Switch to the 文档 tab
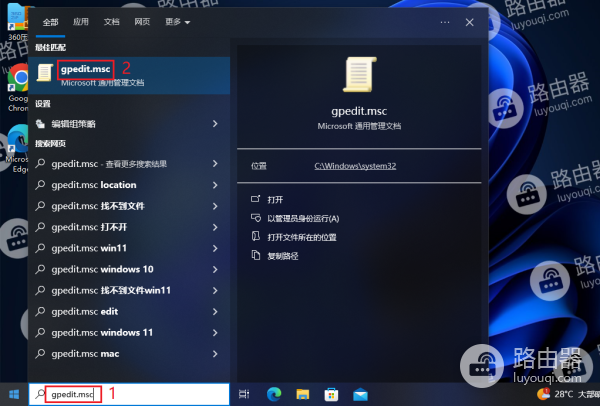 pyautogui.click(x=111, y=22)
